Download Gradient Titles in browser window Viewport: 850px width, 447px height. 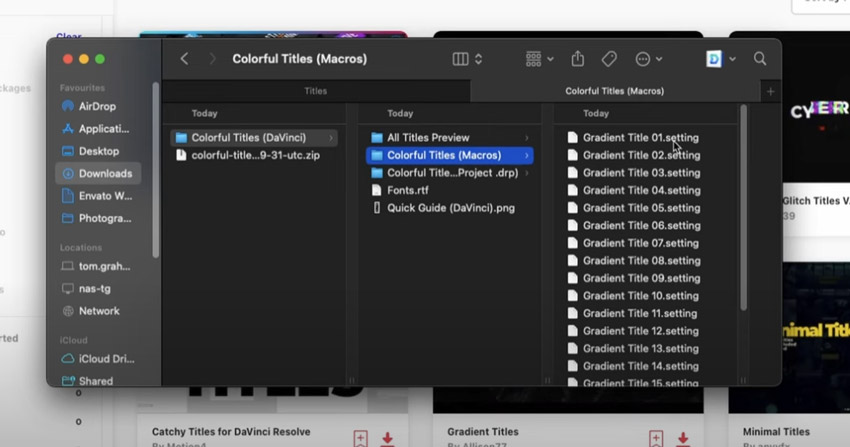click(683, 438)
